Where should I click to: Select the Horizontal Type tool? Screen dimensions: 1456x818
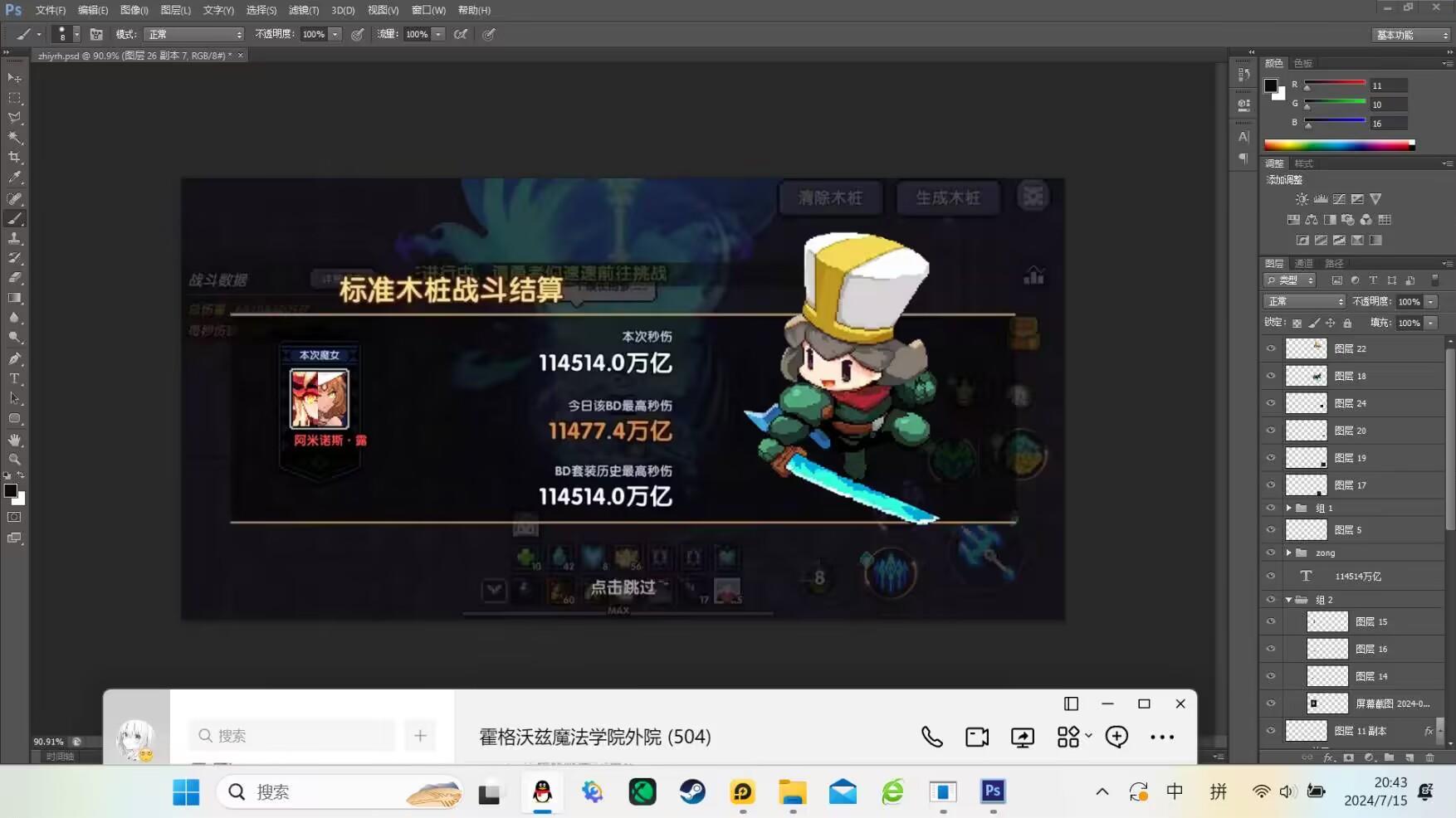(x=14, y=379)
